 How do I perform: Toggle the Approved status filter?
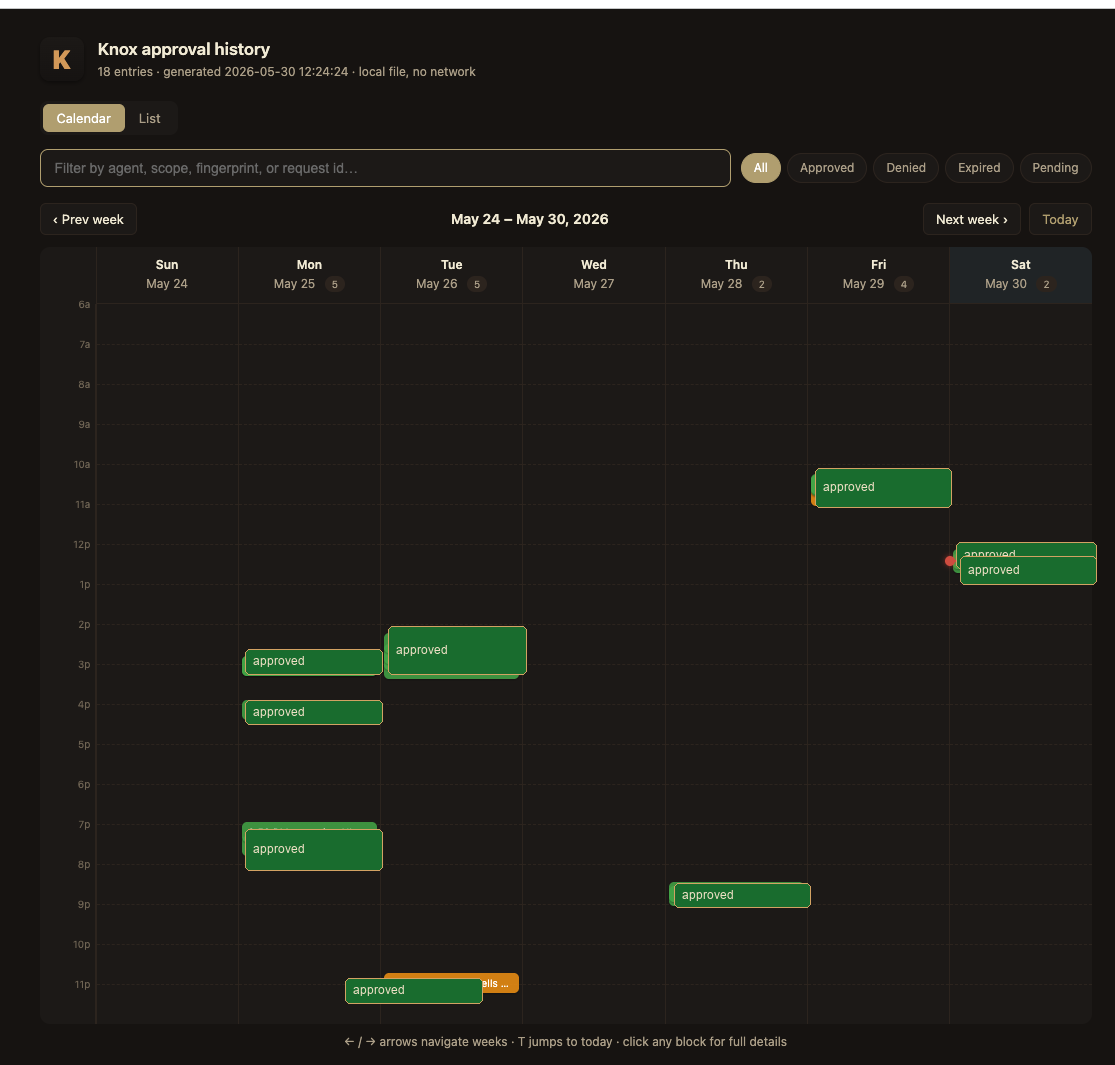pyautogui.click(x=826, y=168)
